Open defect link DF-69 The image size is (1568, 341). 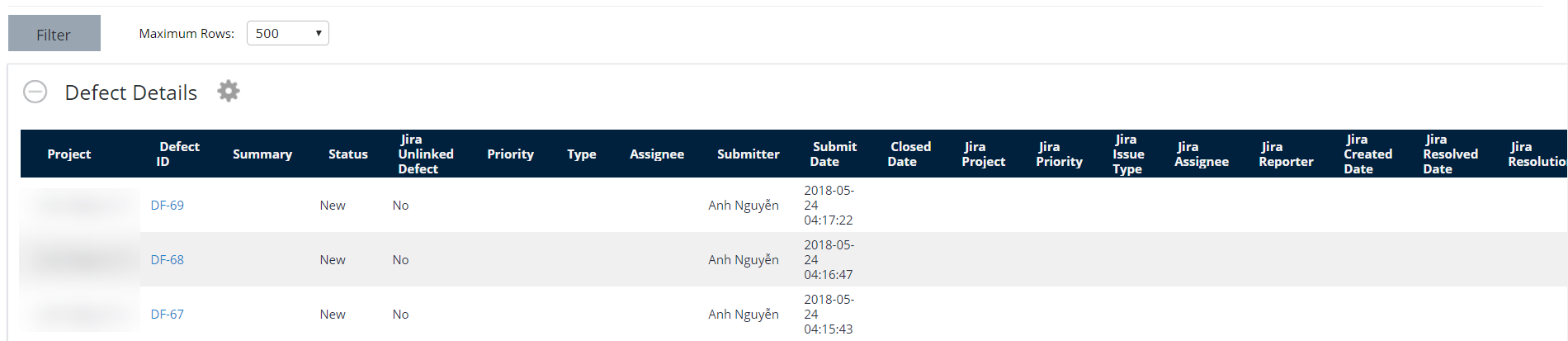pos(167,206)
